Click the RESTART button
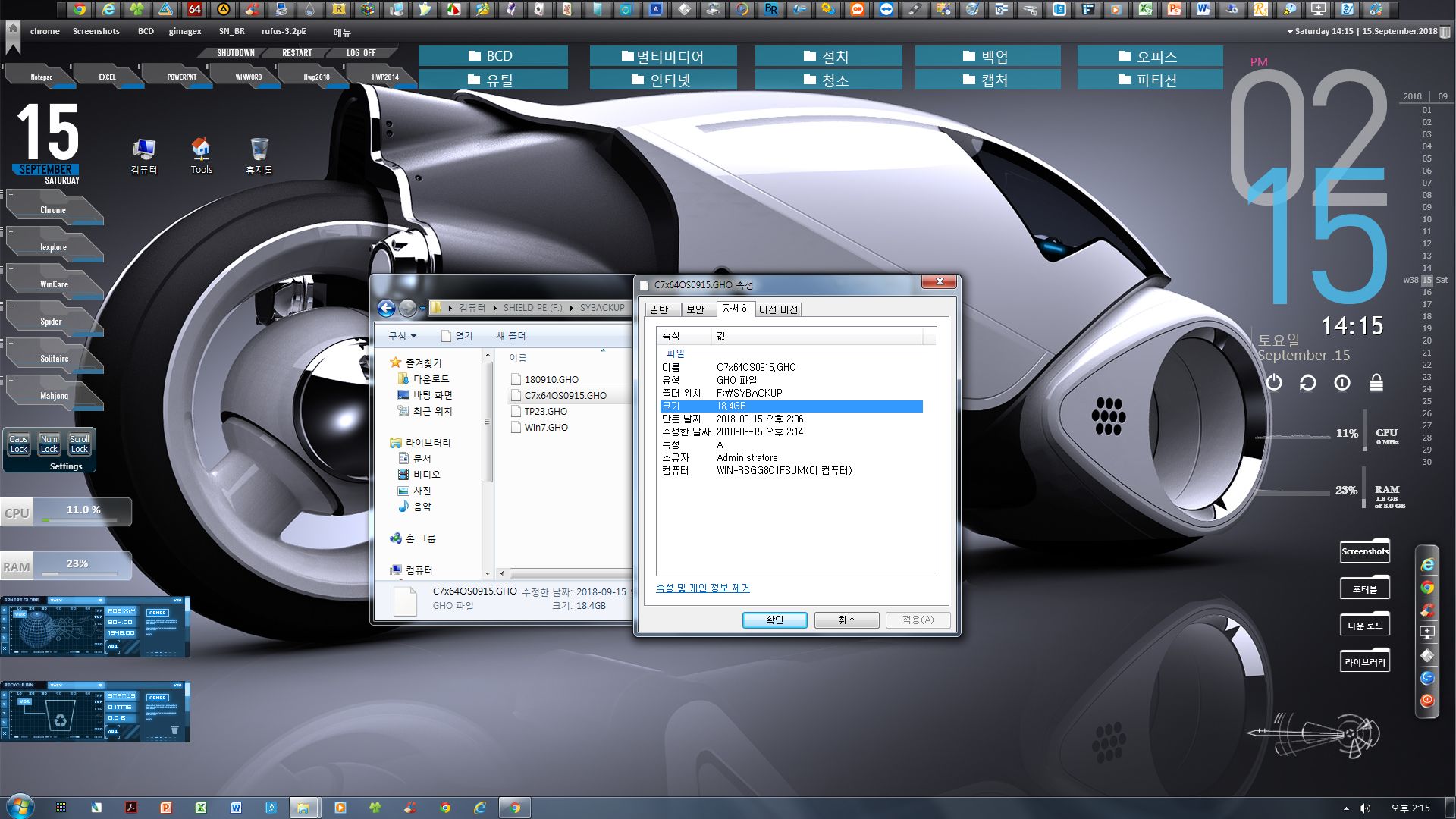This screenshot has width=1456, height=819. [297, 53]
